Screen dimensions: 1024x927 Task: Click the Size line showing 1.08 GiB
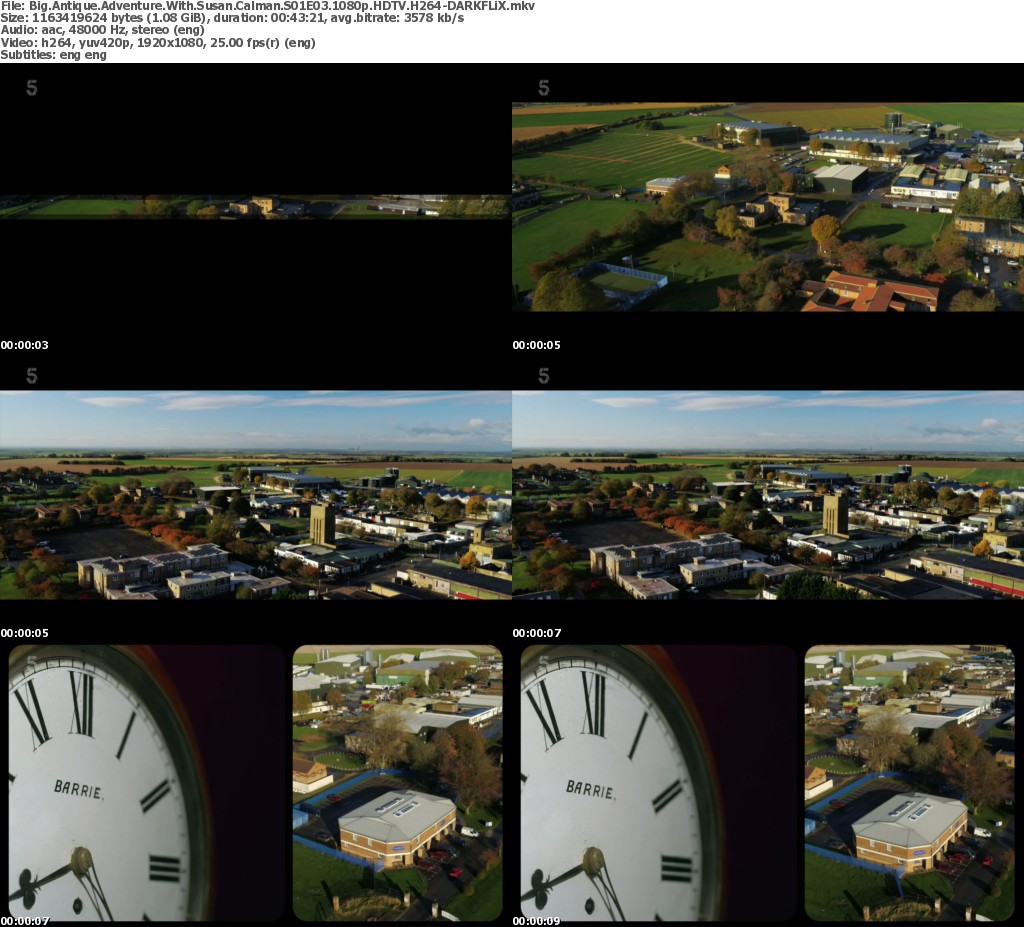pyautogui.click(x=232, y=18)
